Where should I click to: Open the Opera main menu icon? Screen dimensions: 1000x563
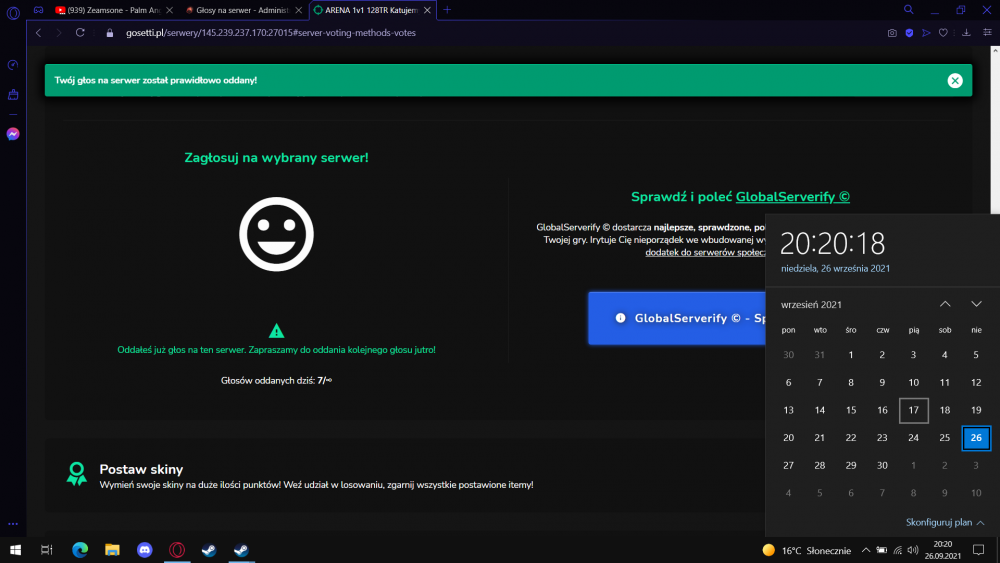tap(13, 12)
